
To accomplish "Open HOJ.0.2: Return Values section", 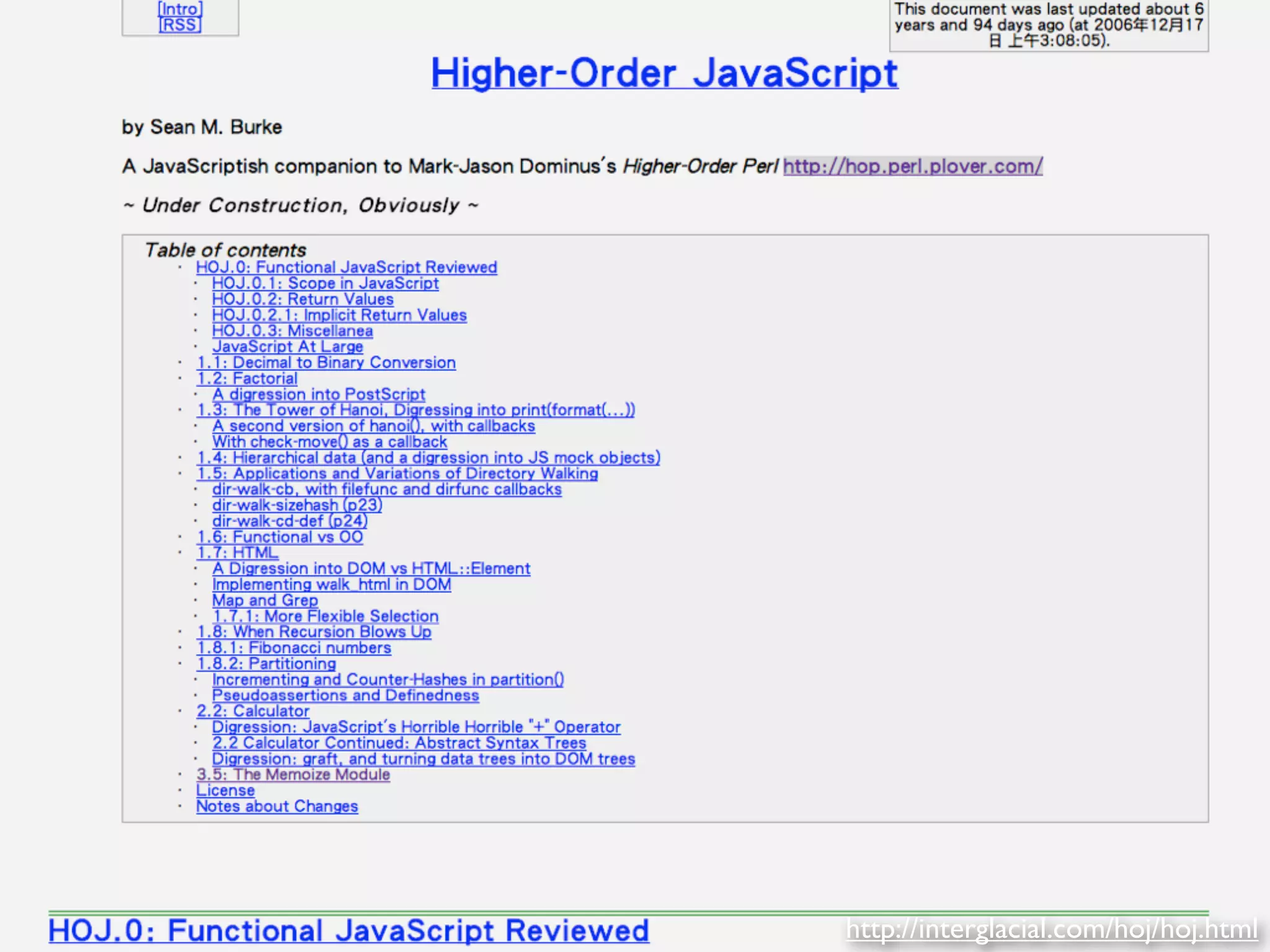I will 303,299.
